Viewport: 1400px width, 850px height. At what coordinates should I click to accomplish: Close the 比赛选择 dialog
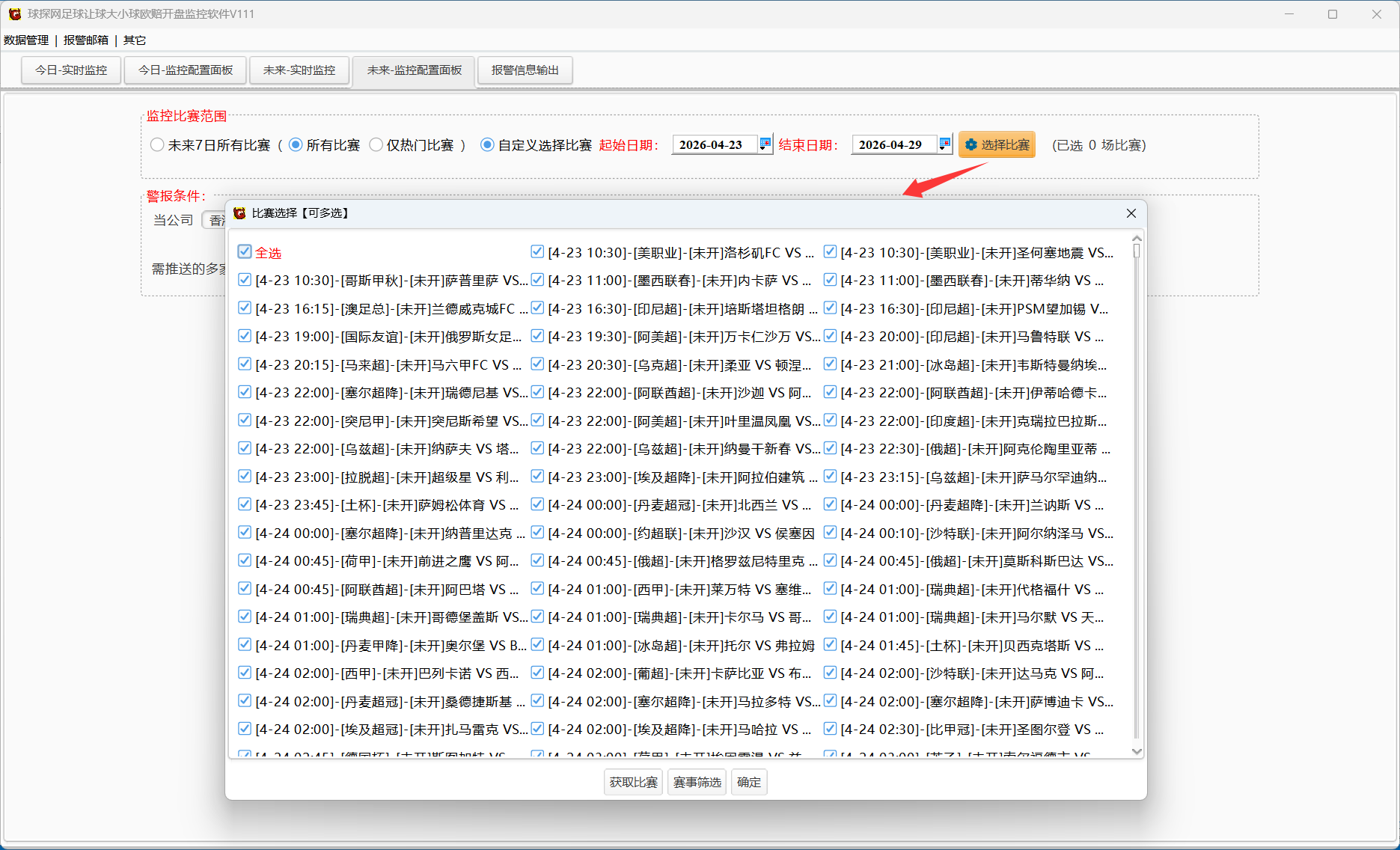(x=1131, y=213)
